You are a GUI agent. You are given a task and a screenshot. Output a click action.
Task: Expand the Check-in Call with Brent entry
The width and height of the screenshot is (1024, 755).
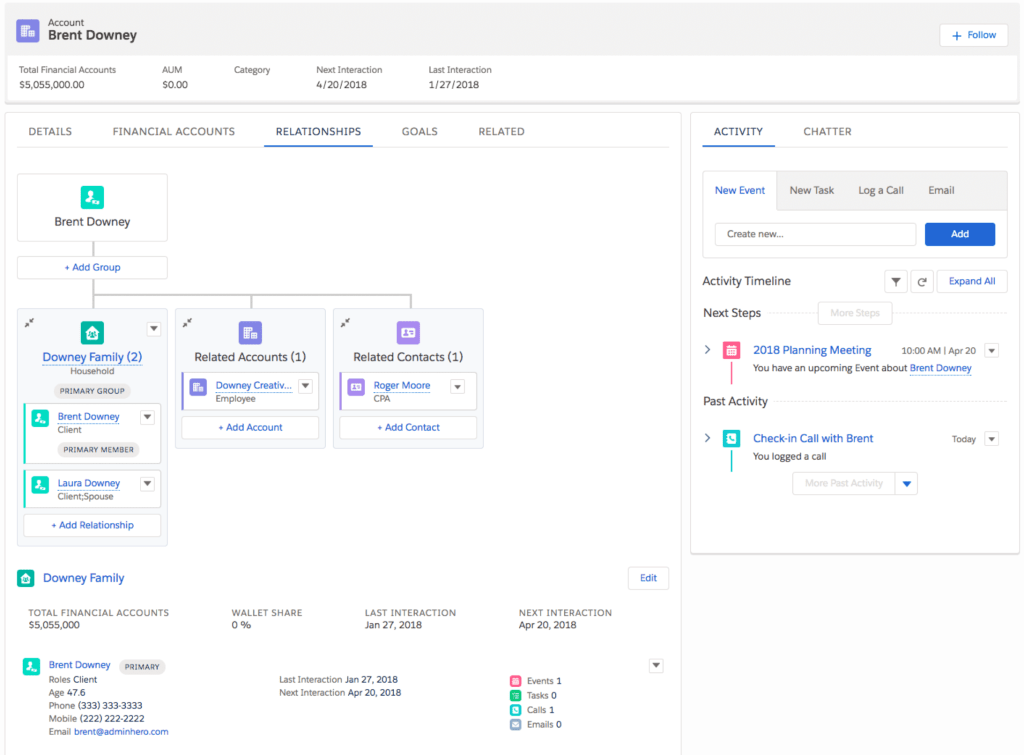tap(708, 438)
